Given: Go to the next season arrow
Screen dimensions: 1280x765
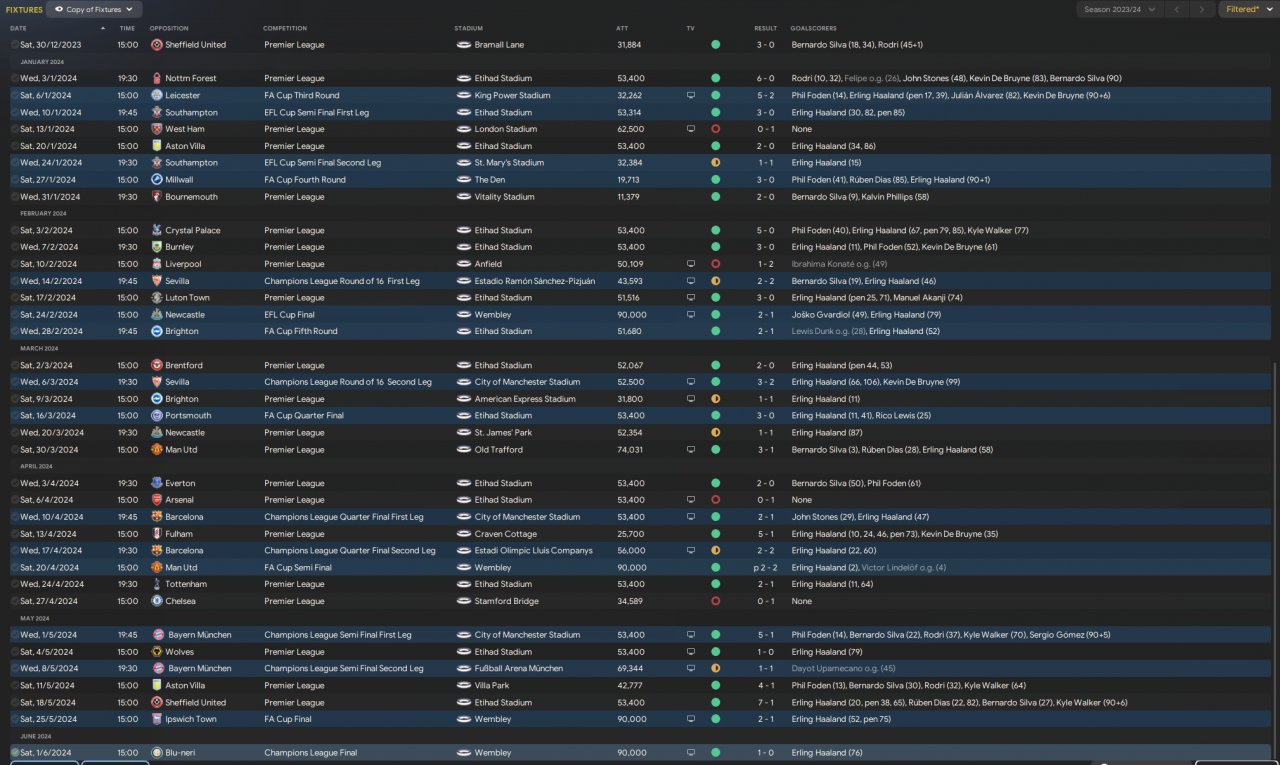Looking at the screenshot, I should pyautogui.click(x=1202, y=9).
